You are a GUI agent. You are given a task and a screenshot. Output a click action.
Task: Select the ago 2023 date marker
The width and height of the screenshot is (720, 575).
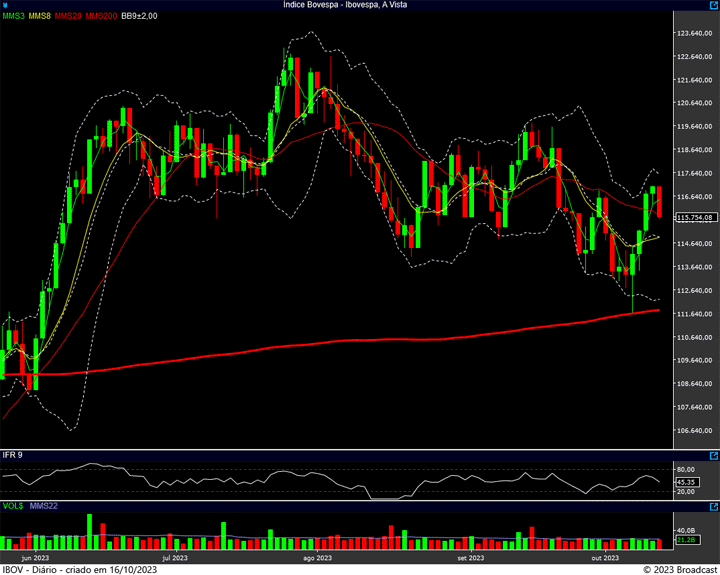tap(316, 557)
